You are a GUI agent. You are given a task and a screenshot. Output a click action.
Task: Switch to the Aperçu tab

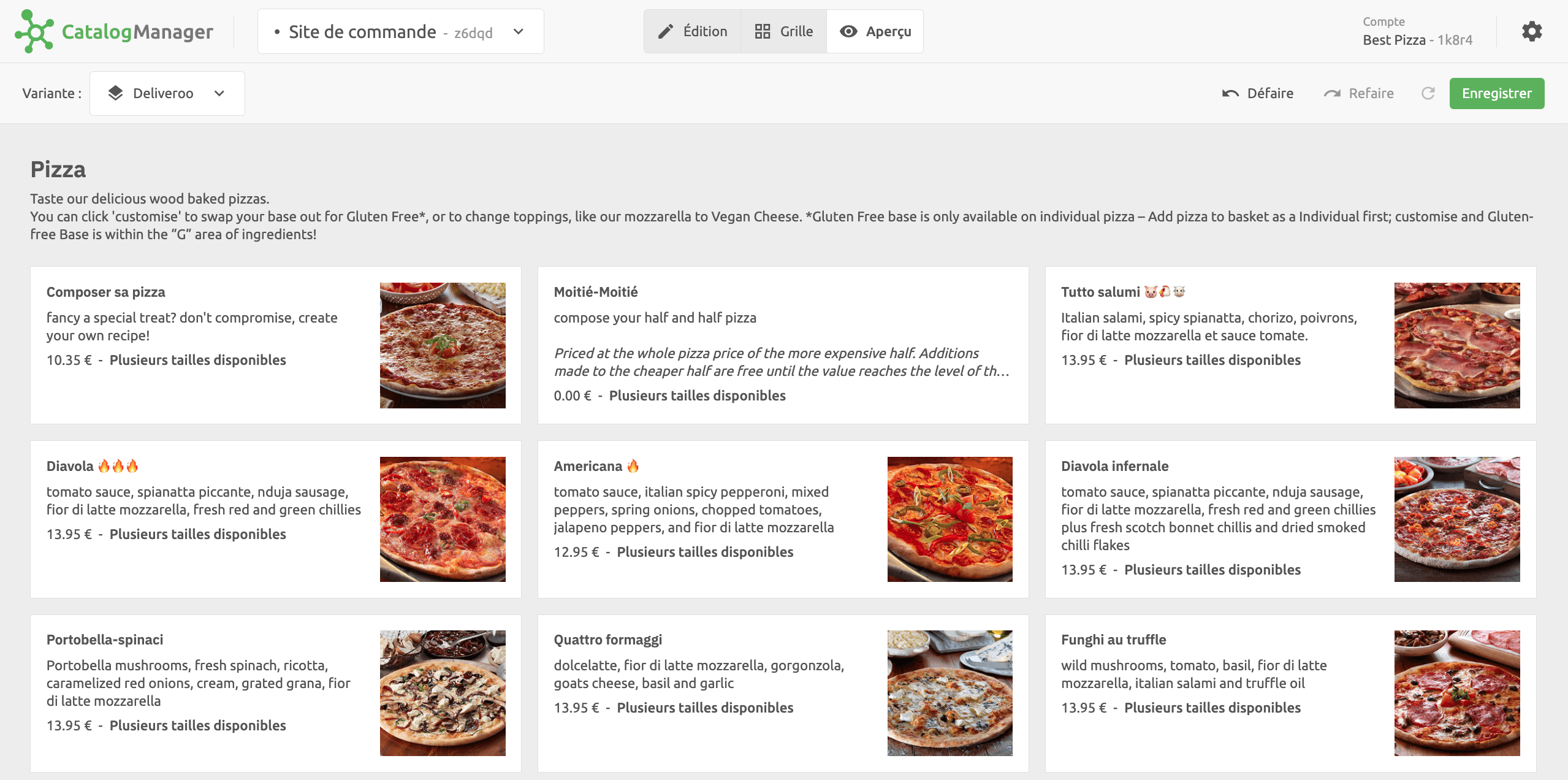tap(875, 31)
